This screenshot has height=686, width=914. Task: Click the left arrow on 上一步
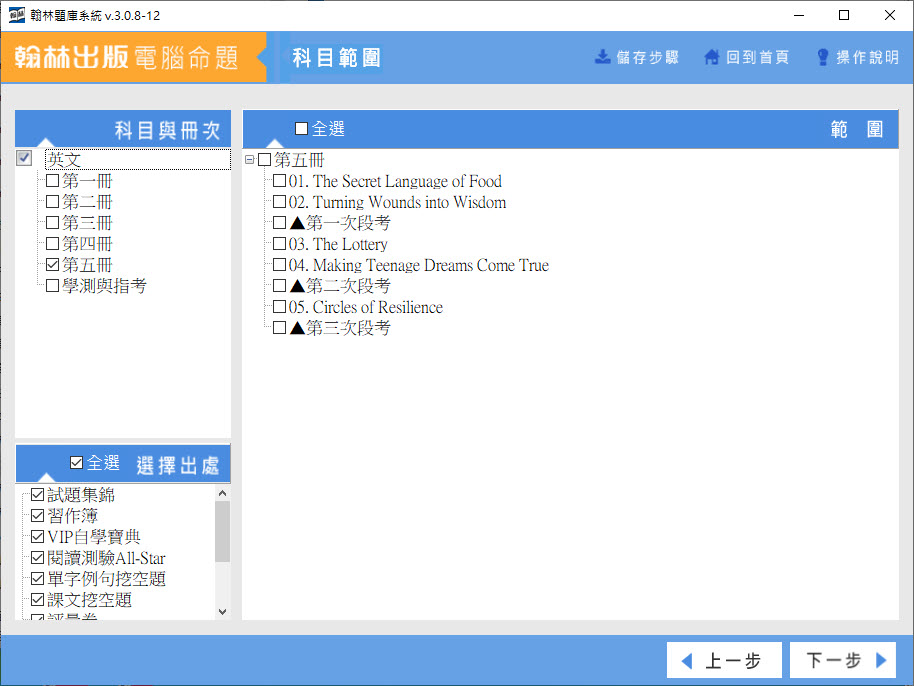click(687, 660)
